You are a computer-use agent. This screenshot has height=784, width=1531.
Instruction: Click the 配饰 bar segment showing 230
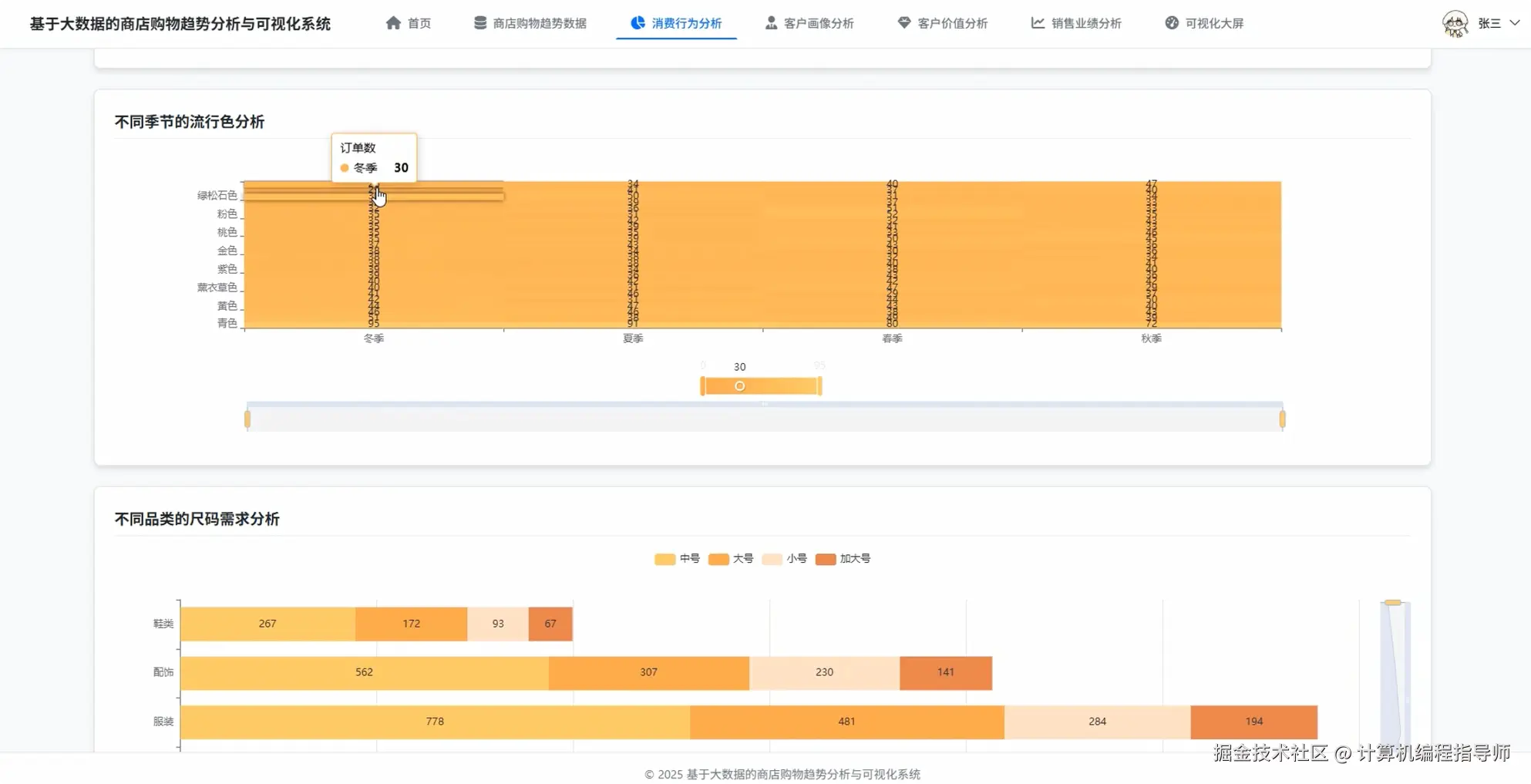pyautogui.click(x=824, y=673)
